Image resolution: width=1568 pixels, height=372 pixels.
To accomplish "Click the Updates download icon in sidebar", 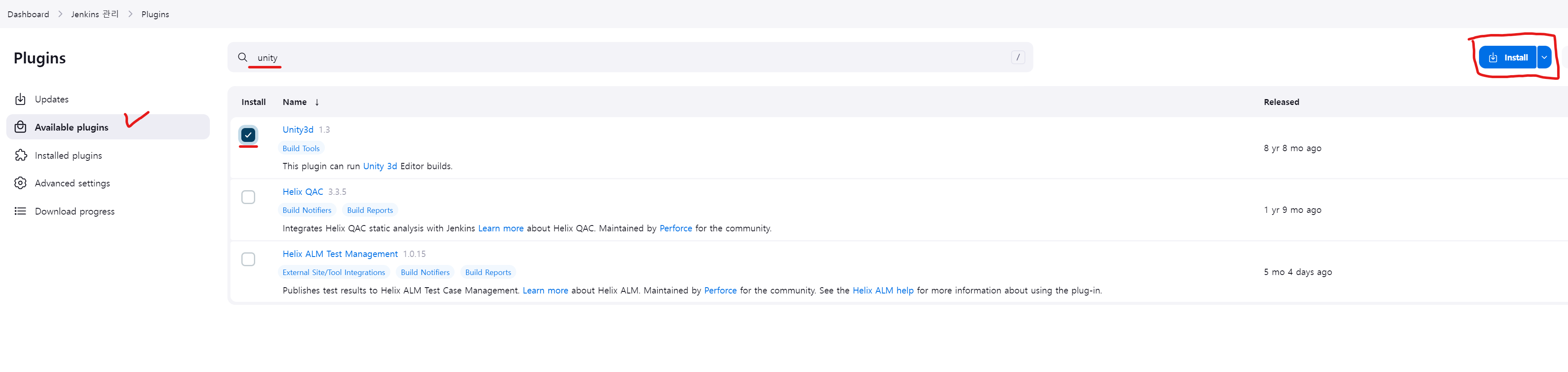I will pyautogui.click(x=20, y=99).
